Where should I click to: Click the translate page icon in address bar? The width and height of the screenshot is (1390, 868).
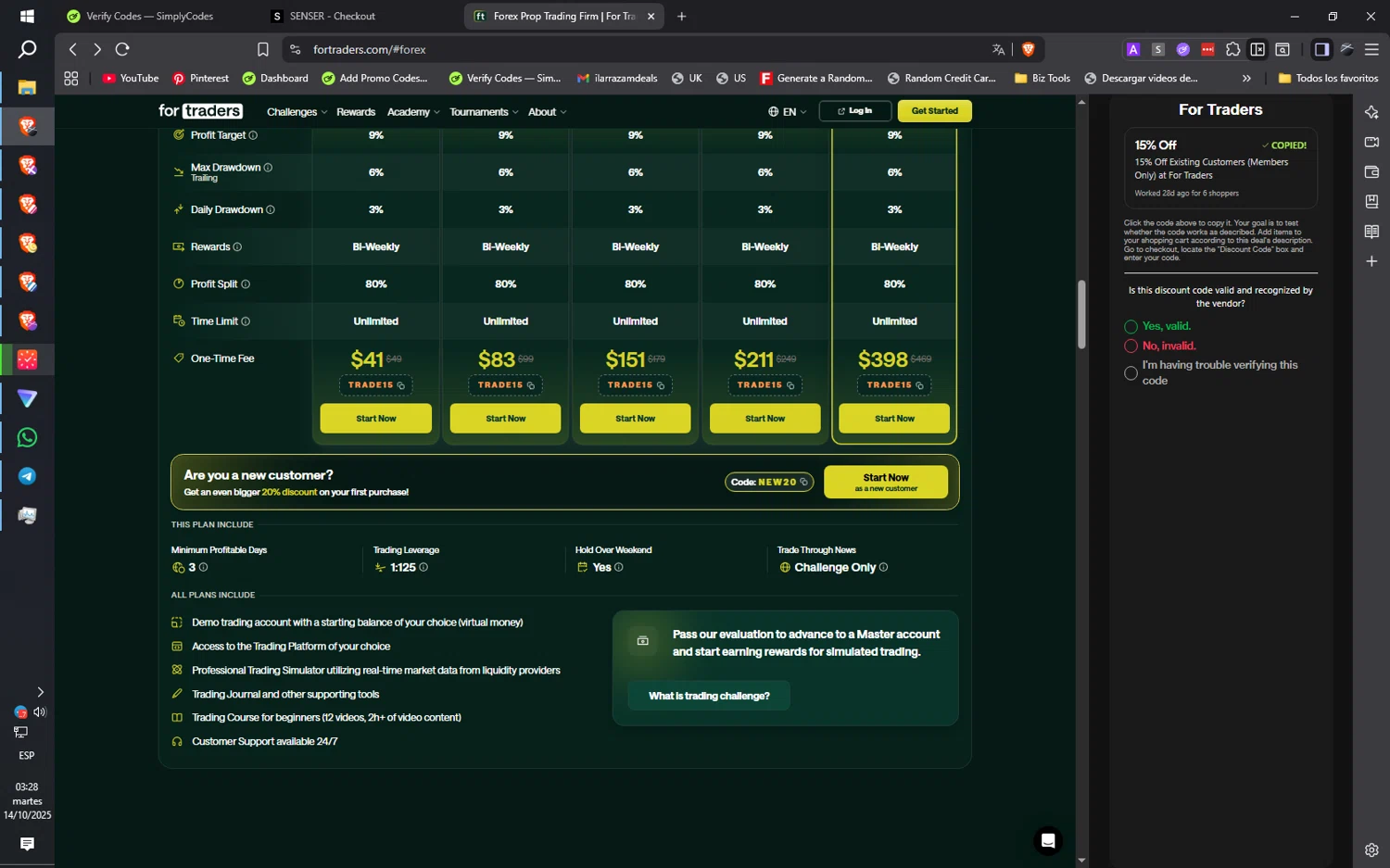[998, 49]
